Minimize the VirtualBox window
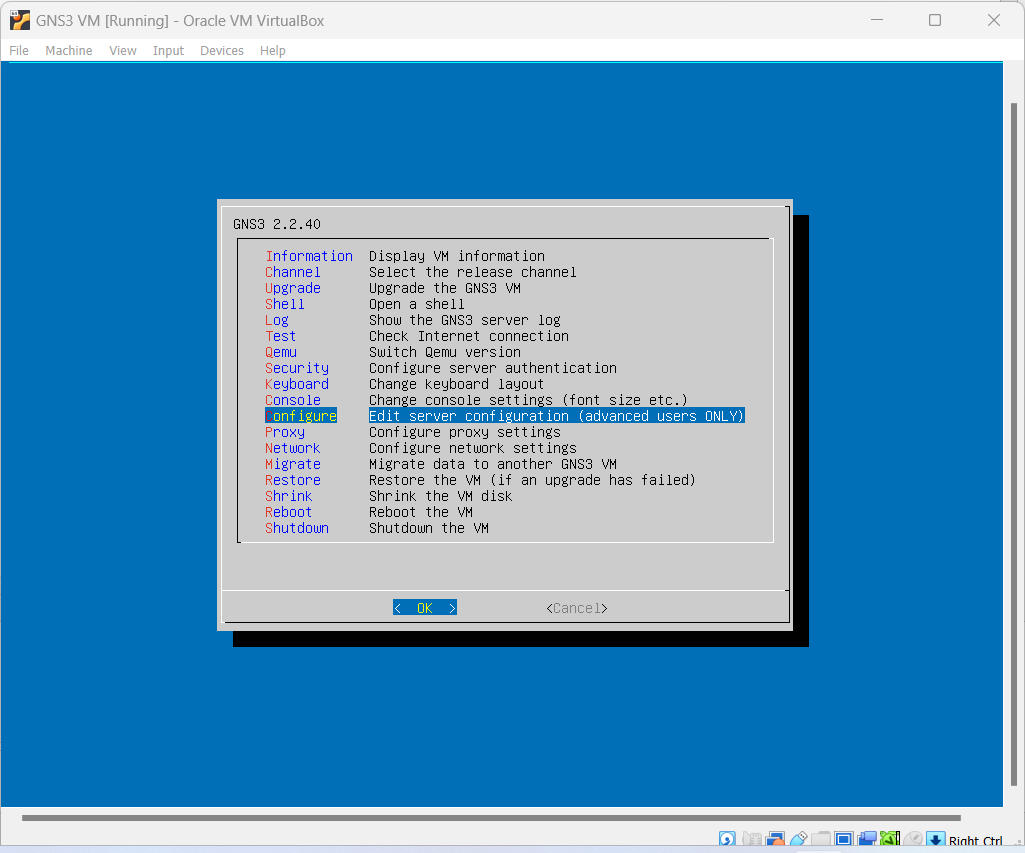 877,20
